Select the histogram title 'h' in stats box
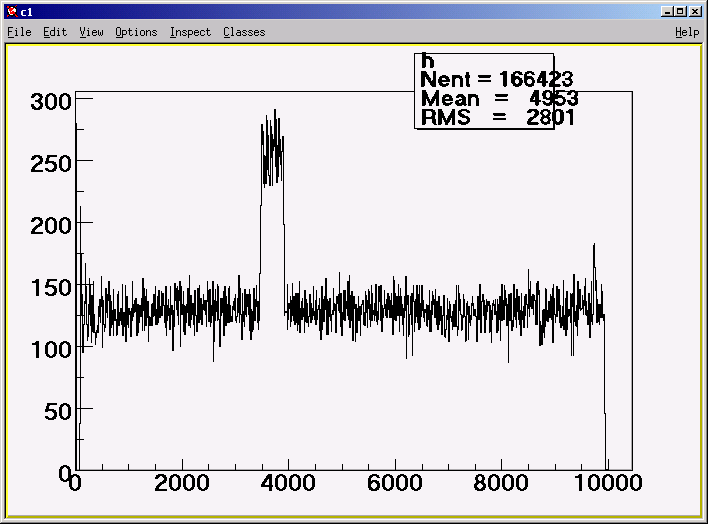This screenshot has width=708, height=524. 427,60
